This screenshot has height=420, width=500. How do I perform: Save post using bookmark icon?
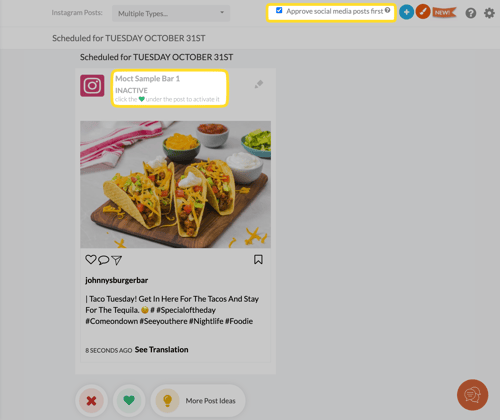(258, 260)
